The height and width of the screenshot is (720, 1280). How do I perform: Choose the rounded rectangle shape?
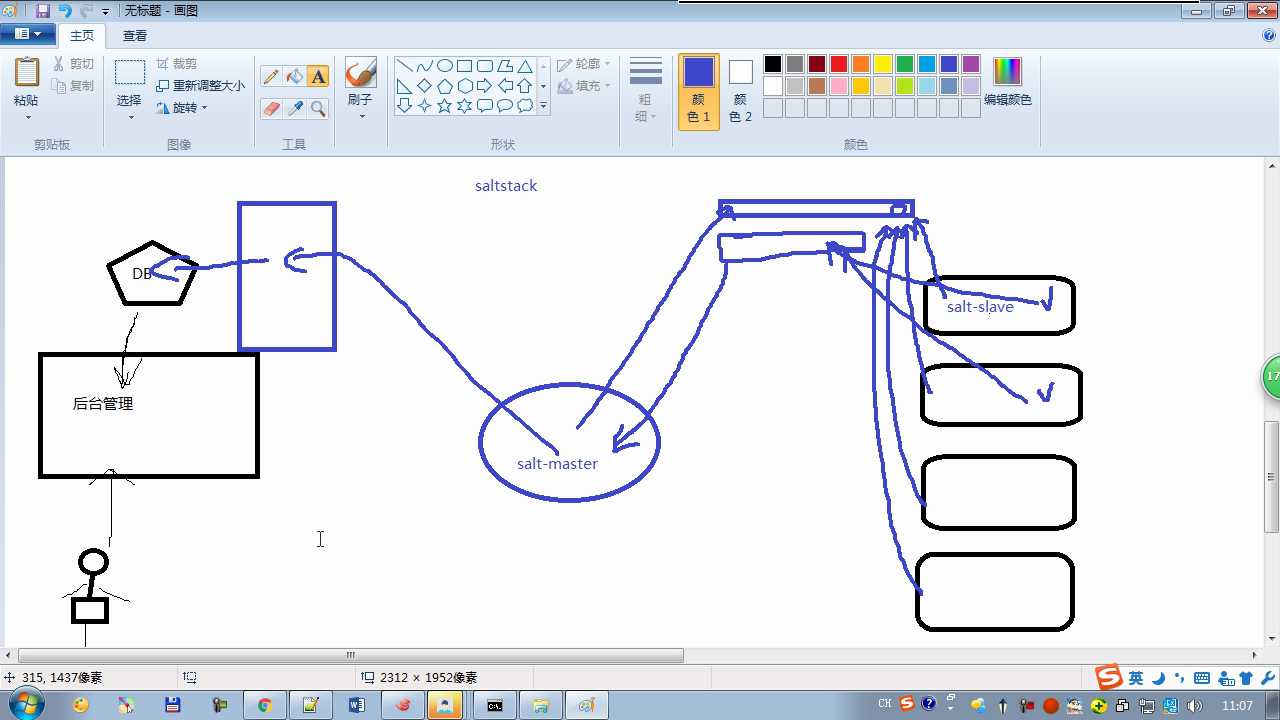(x=484, y=66)
